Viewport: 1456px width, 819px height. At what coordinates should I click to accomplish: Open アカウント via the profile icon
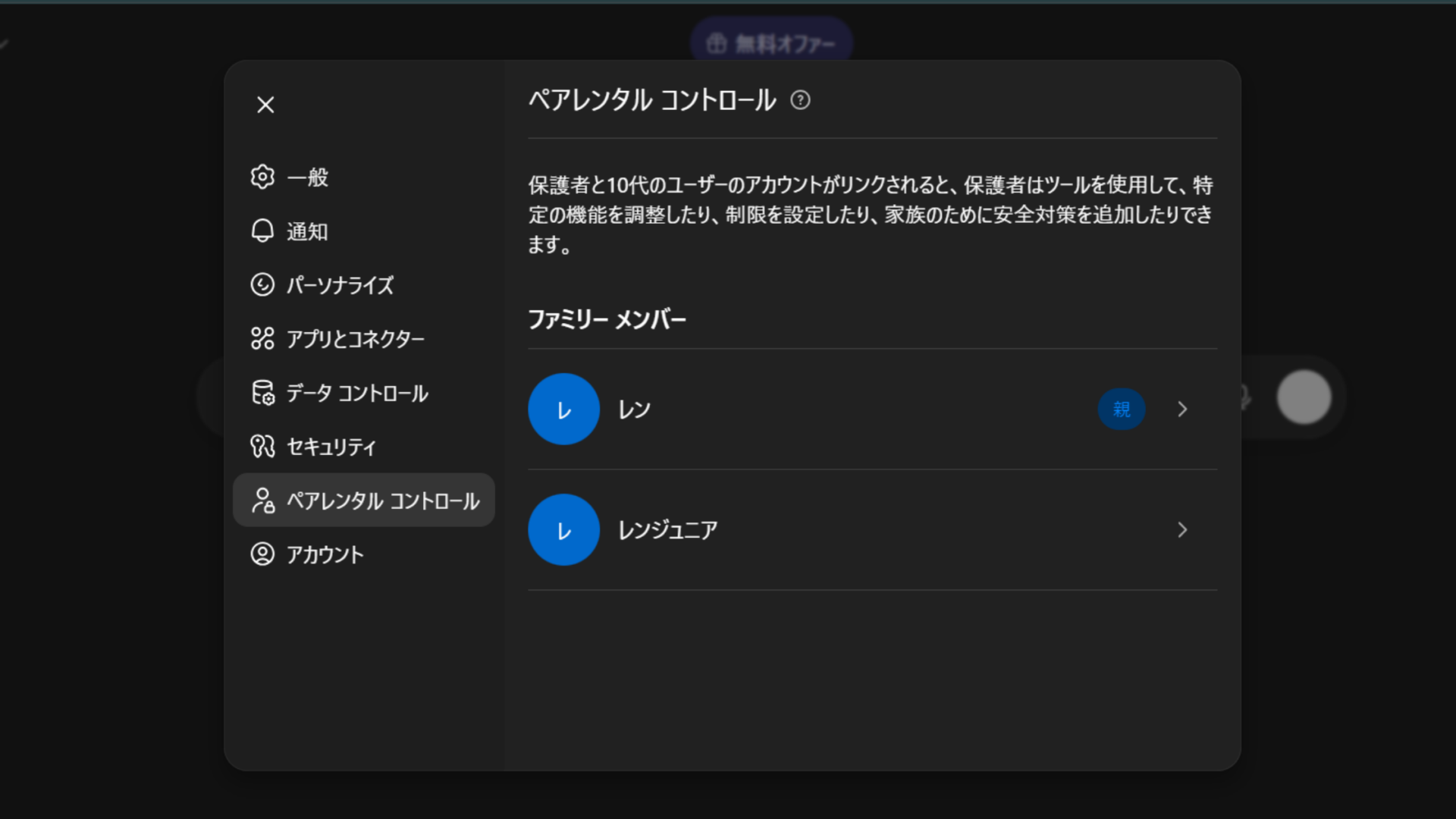(x=262, y=554)
